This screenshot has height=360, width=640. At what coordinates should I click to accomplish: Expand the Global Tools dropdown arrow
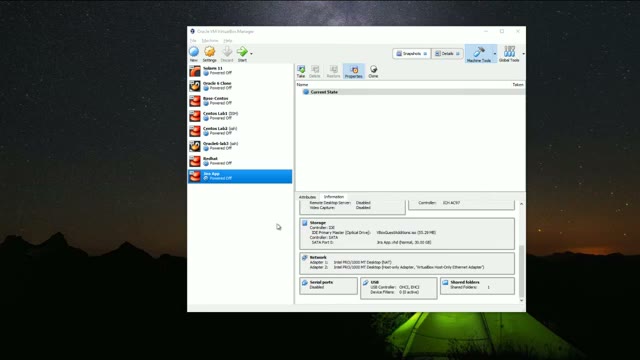point(523,53)
